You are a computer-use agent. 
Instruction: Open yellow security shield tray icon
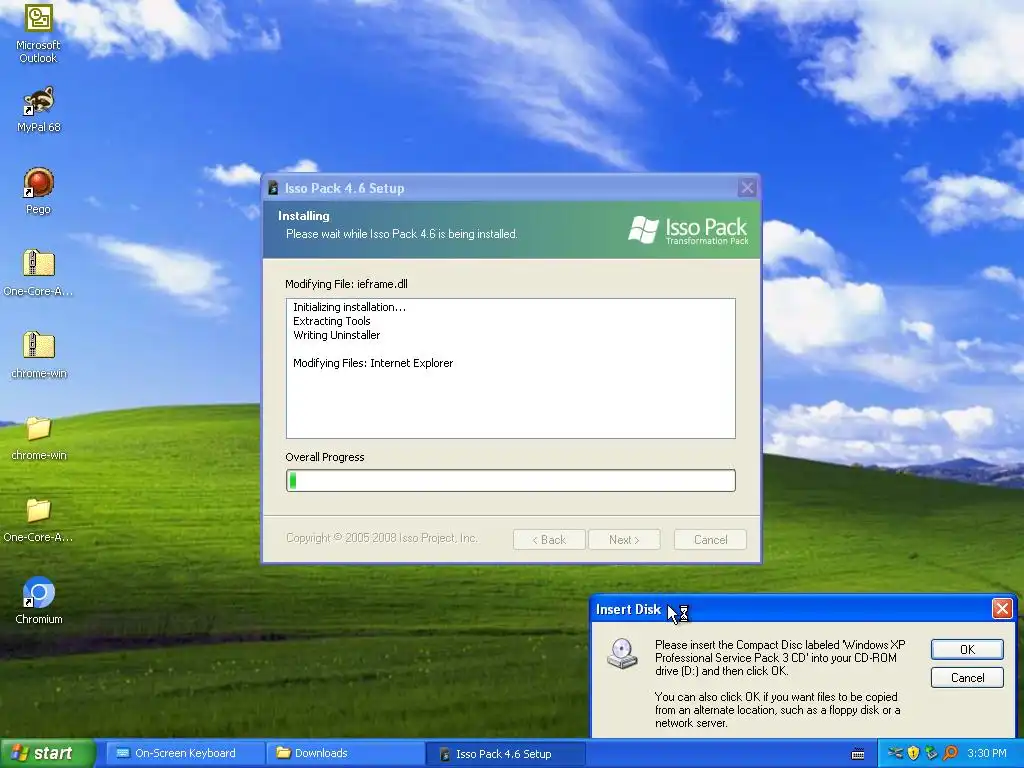(x=914, y=753)
